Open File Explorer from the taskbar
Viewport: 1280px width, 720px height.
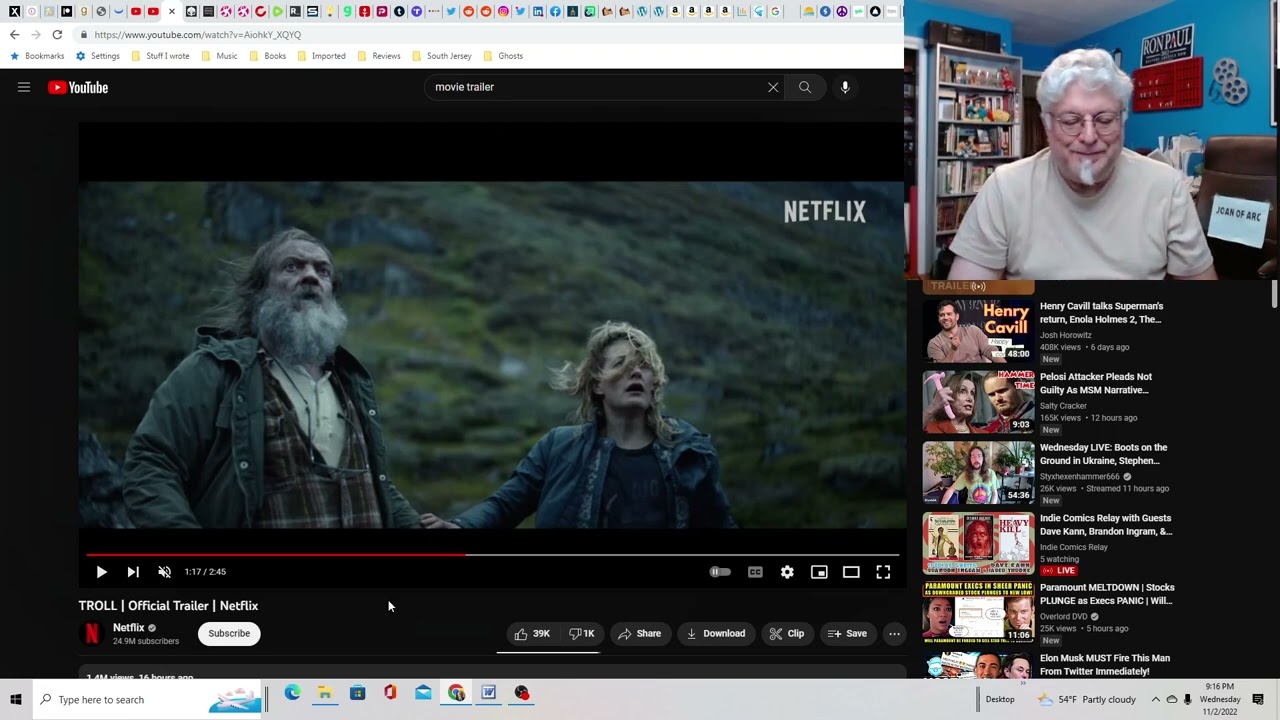(325, 693)
